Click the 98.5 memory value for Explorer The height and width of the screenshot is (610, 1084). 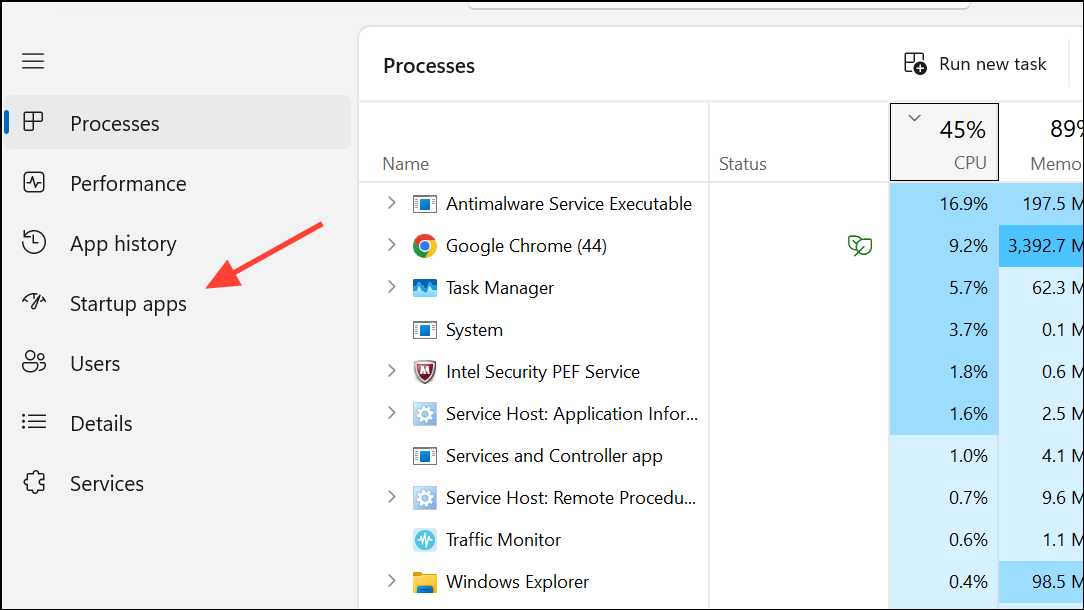[x=1042, y=582]
